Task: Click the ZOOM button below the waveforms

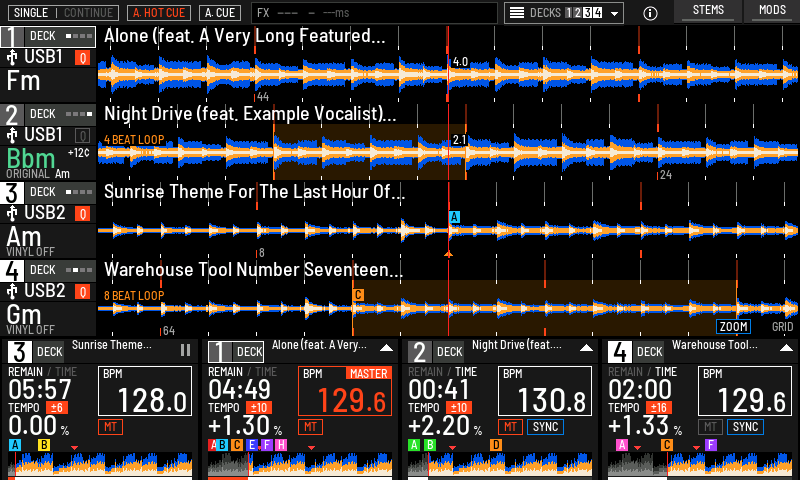Action: [x=734, y=326]
